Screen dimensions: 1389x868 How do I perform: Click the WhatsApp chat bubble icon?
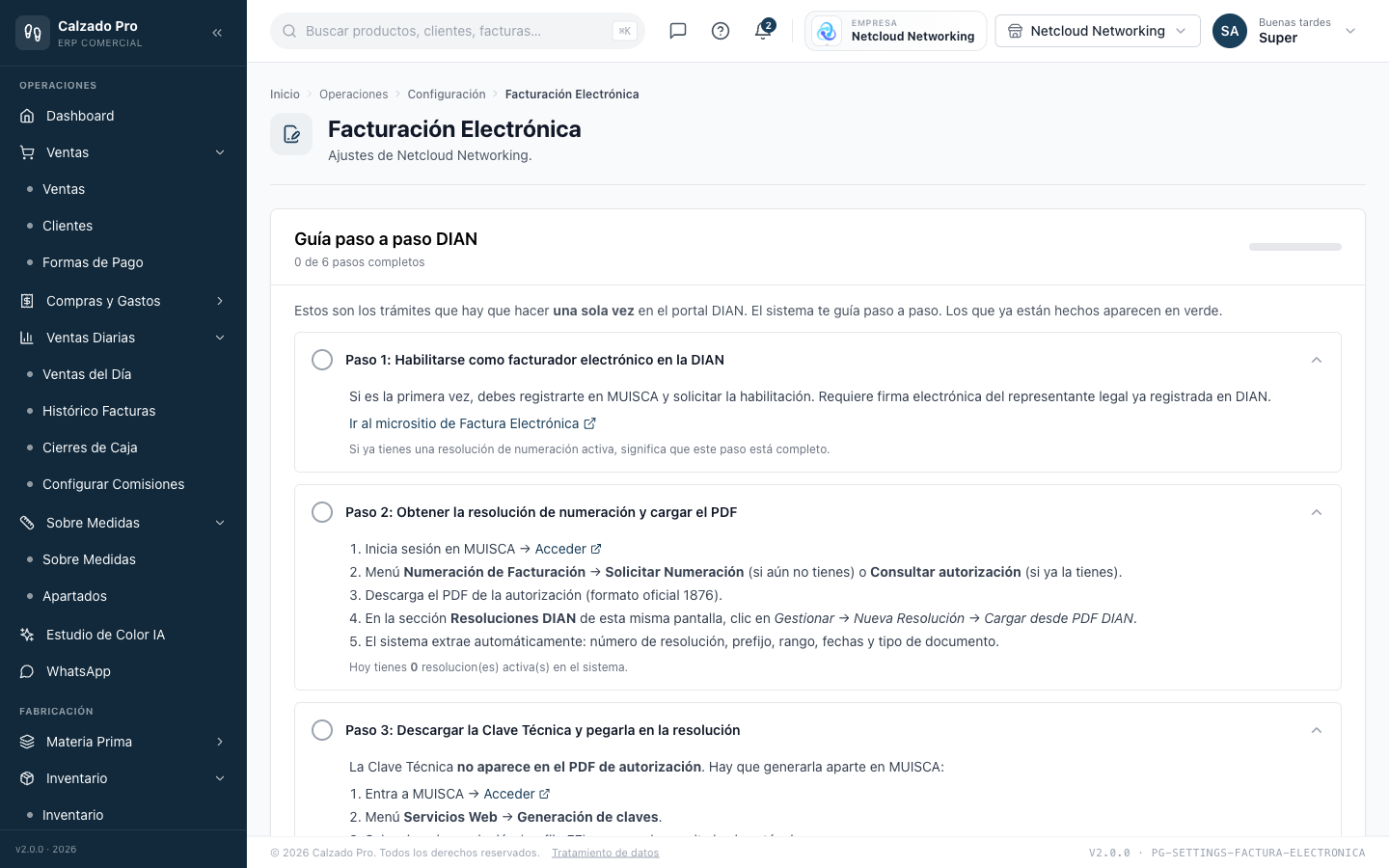coord(27,671)
